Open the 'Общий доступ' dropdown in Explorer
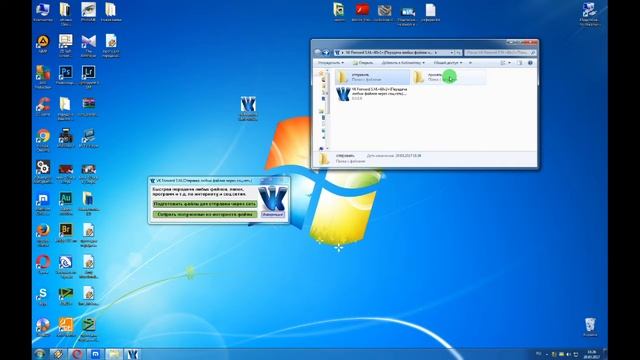This screenshot has width=640, height=360. tap(448, 63)
